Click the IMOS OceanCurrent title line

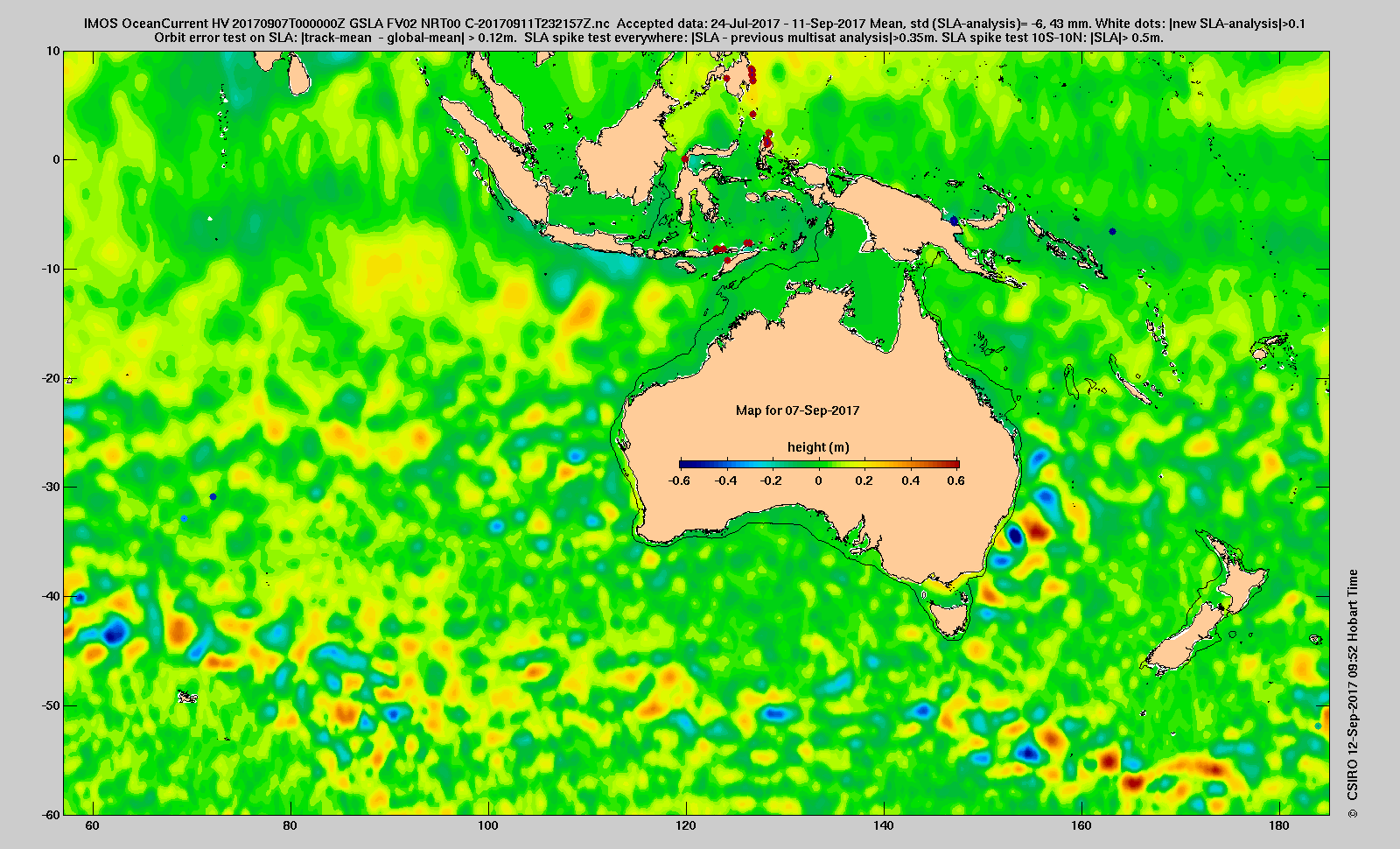click(x=694, y=24)
